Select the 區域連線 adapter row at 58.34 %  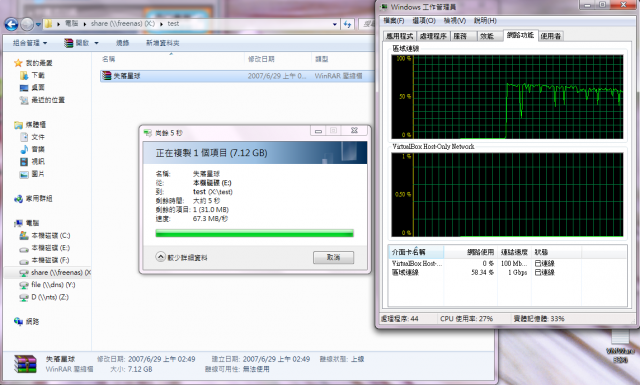pos(507,272)
